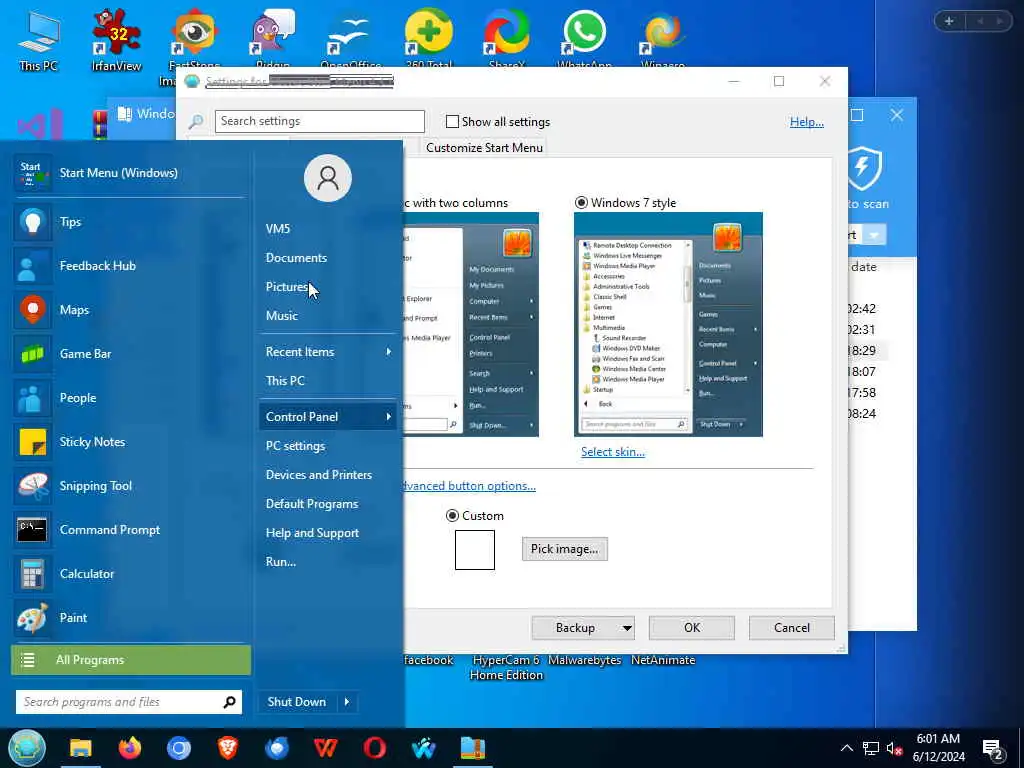Screen dimensions: 1024x768
Task: Launch Maps from start menu
Action: 131,310
